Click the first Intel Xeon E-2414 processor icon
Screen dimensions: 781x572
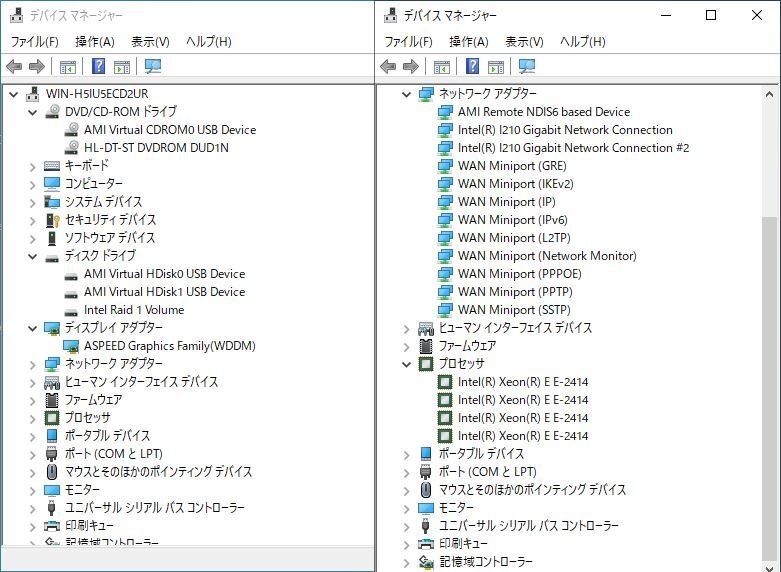point(444,382)
